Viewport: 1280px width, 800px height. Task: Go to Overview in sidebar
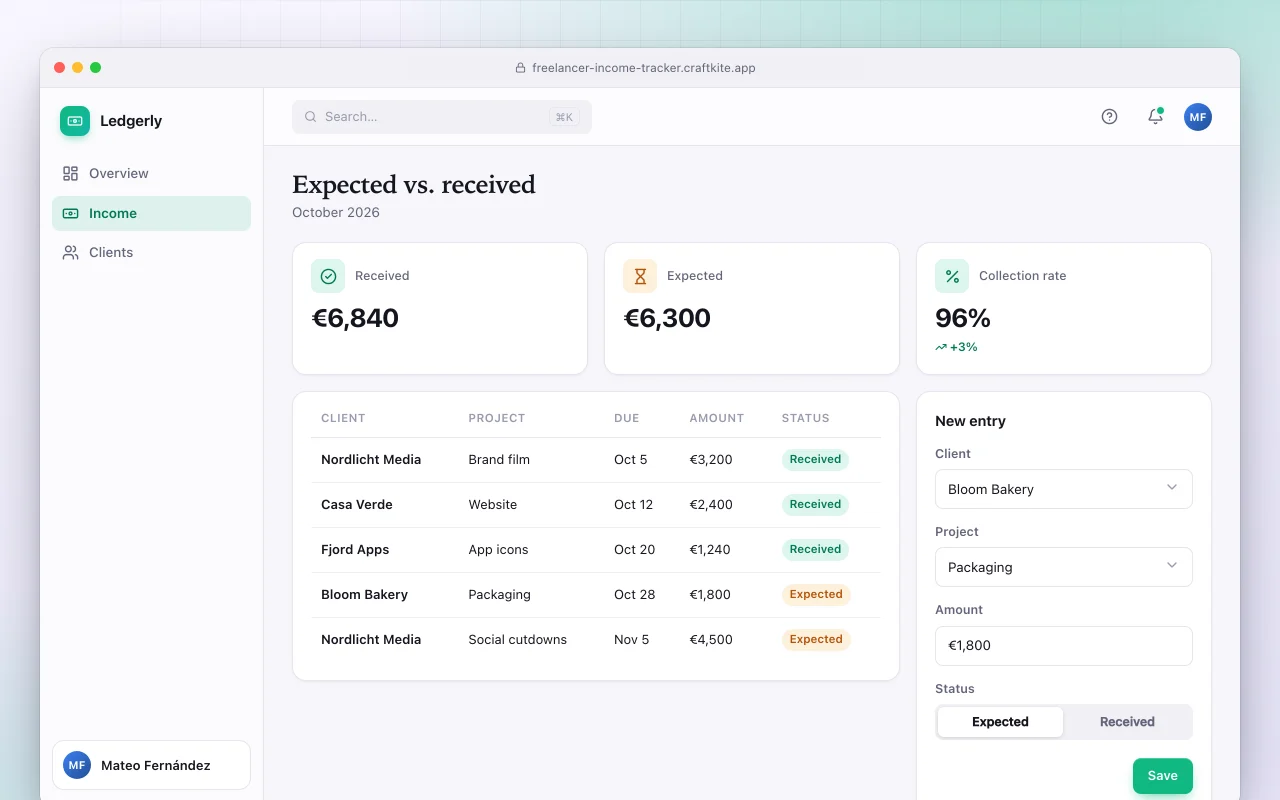pyautogui.click(x=151, y=173)
